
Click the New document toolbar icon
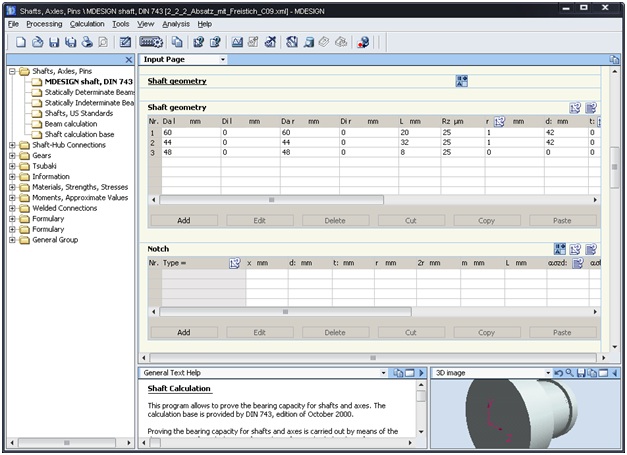(21, 43)
